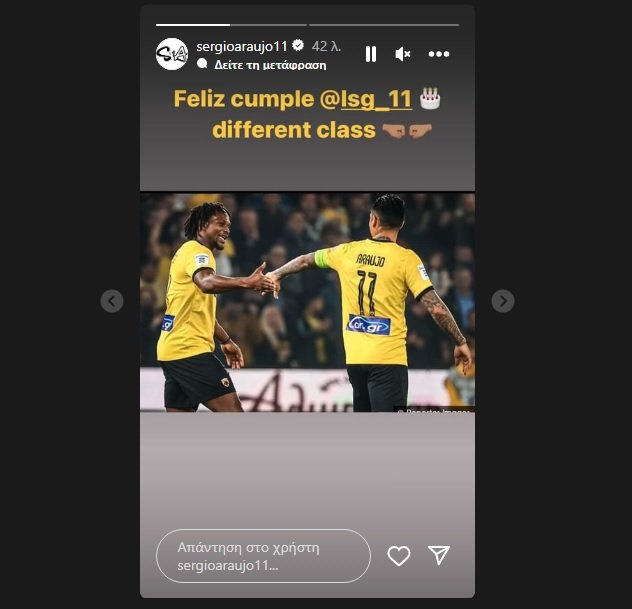
Task: Pause the story playback
Action: pyautogui.click(x=370, y=54)
